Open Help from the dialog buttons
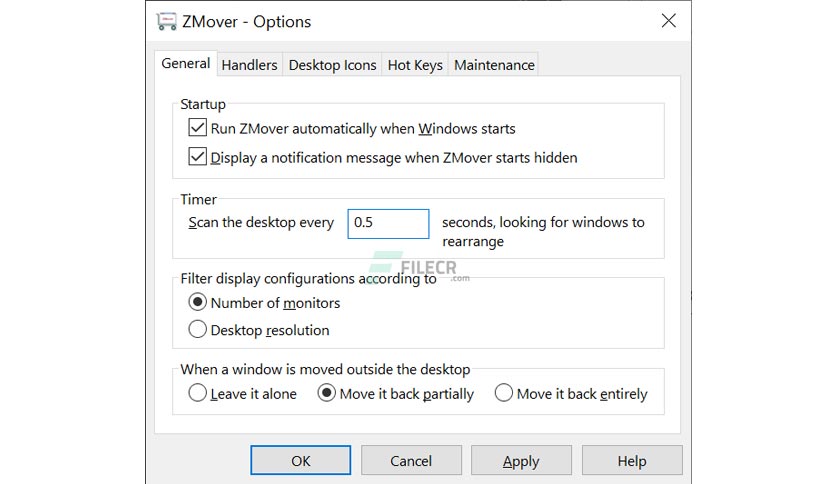 pyautogui.click(x=632, y=460)
